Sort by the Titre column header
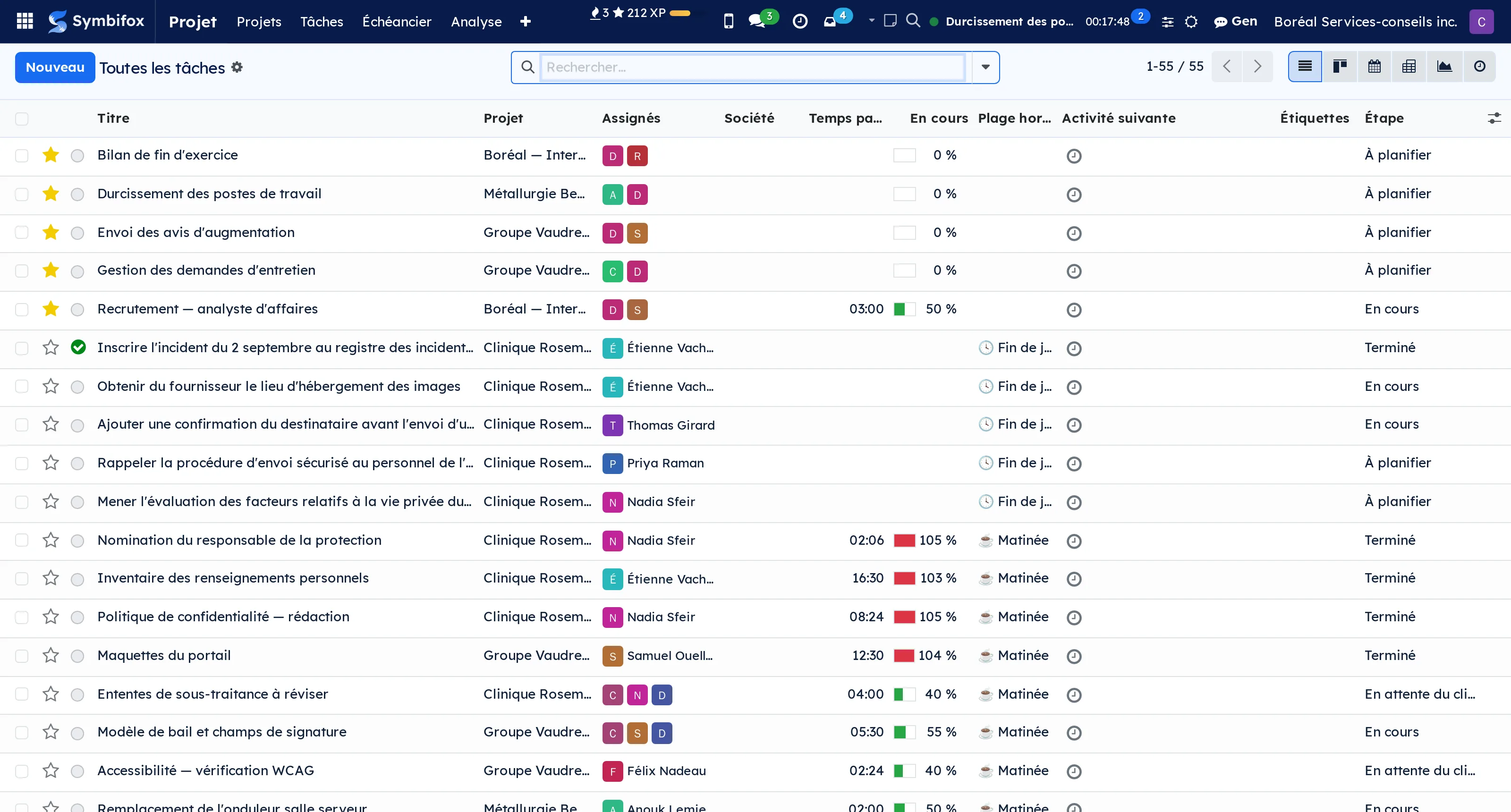The height and width of the screenshot is (812, 1511). tap(113, 118)
